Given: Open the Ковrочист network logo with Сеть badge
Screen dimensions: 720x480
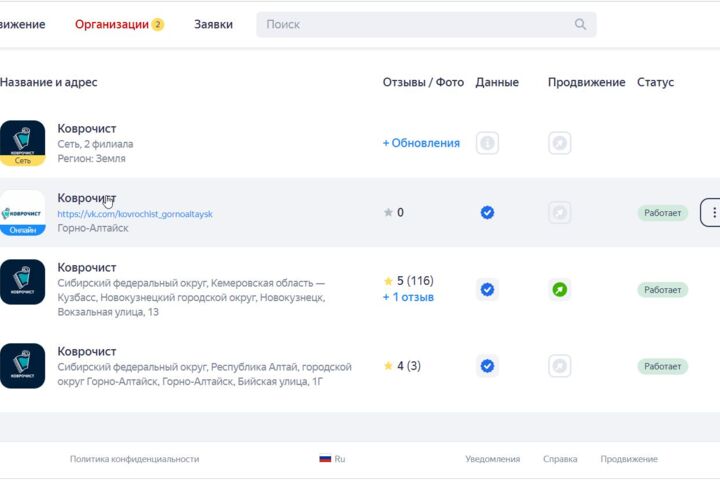Looking at the screenshot, I should point(22,143).
